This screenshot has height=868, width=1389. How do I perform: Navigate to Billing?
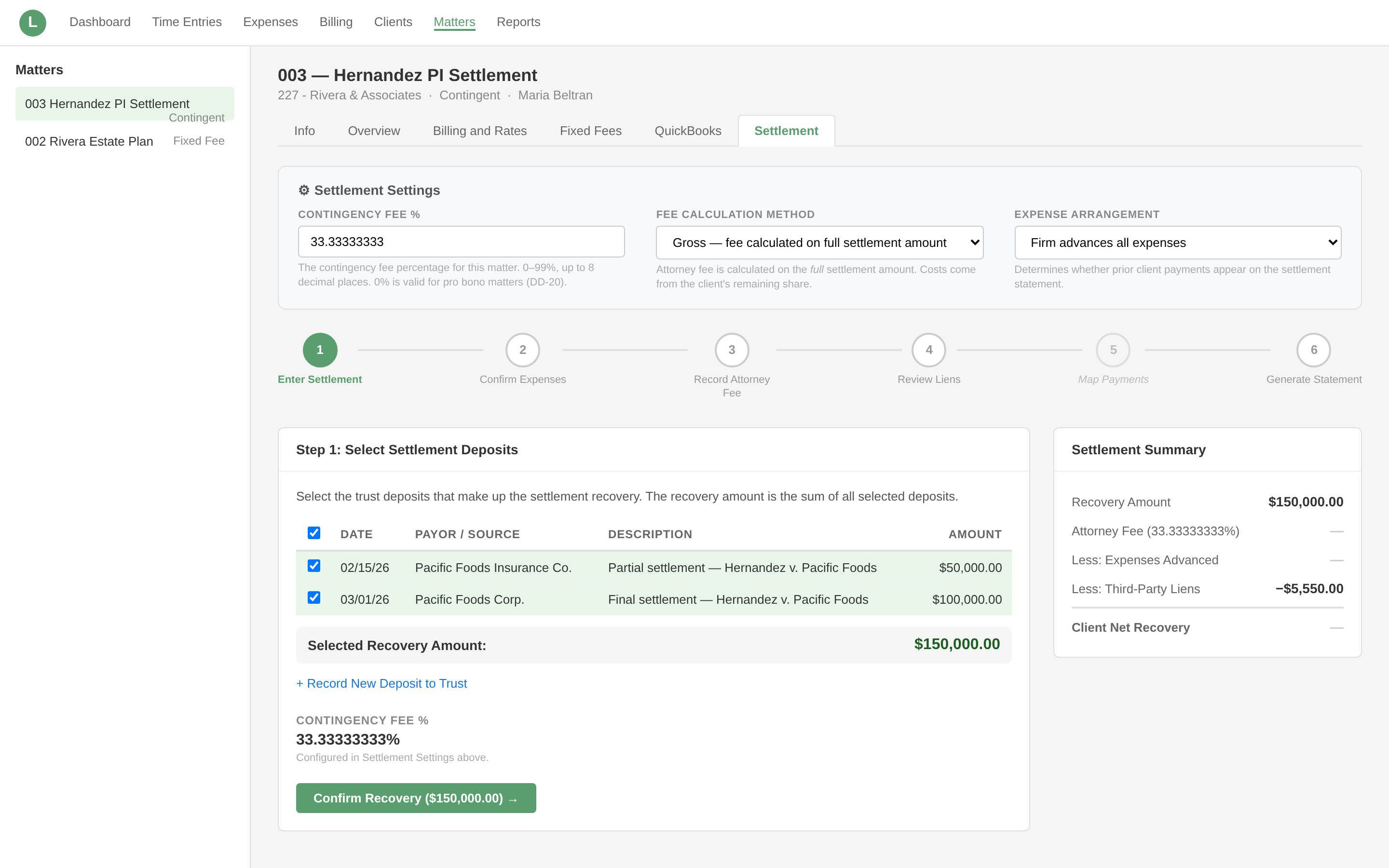pyautogui.click(x=336, y=22)
